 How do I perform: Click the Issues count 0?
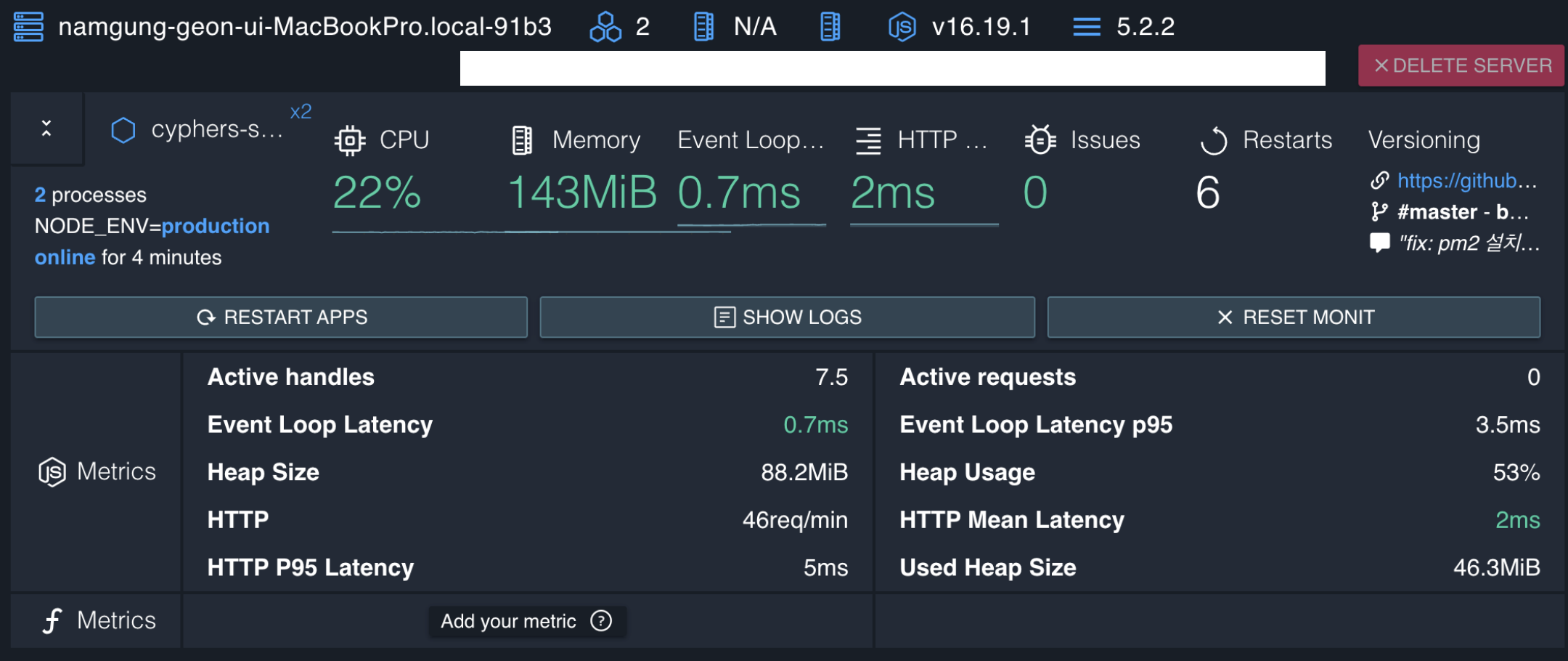click(x=1035, y=192)
